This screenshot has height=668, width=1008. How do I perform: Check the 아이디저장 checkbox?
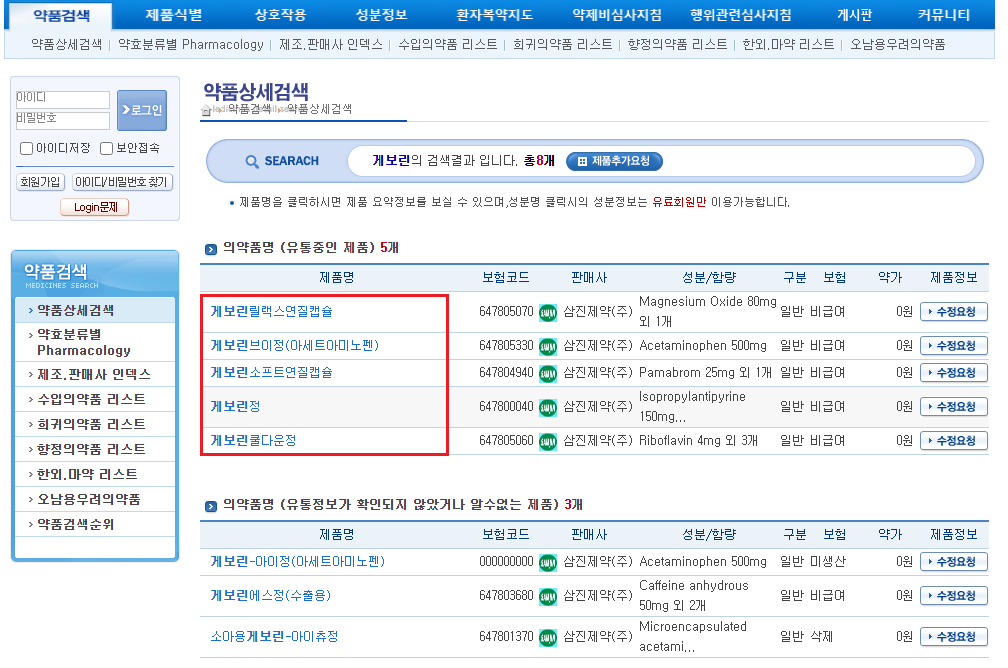(x=26, y=149)
